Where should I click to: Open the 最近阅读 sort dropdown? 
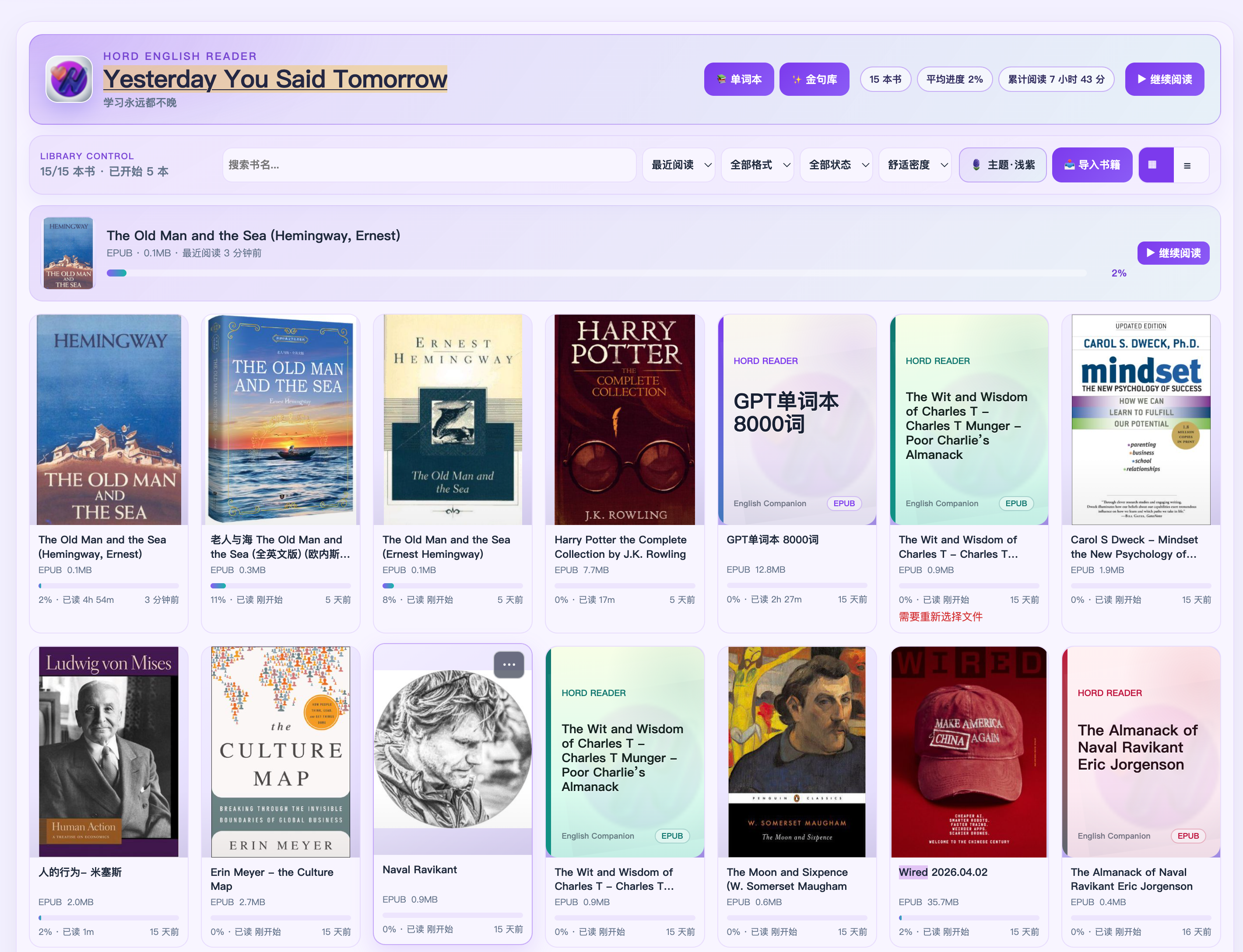(x=679, y=165)
